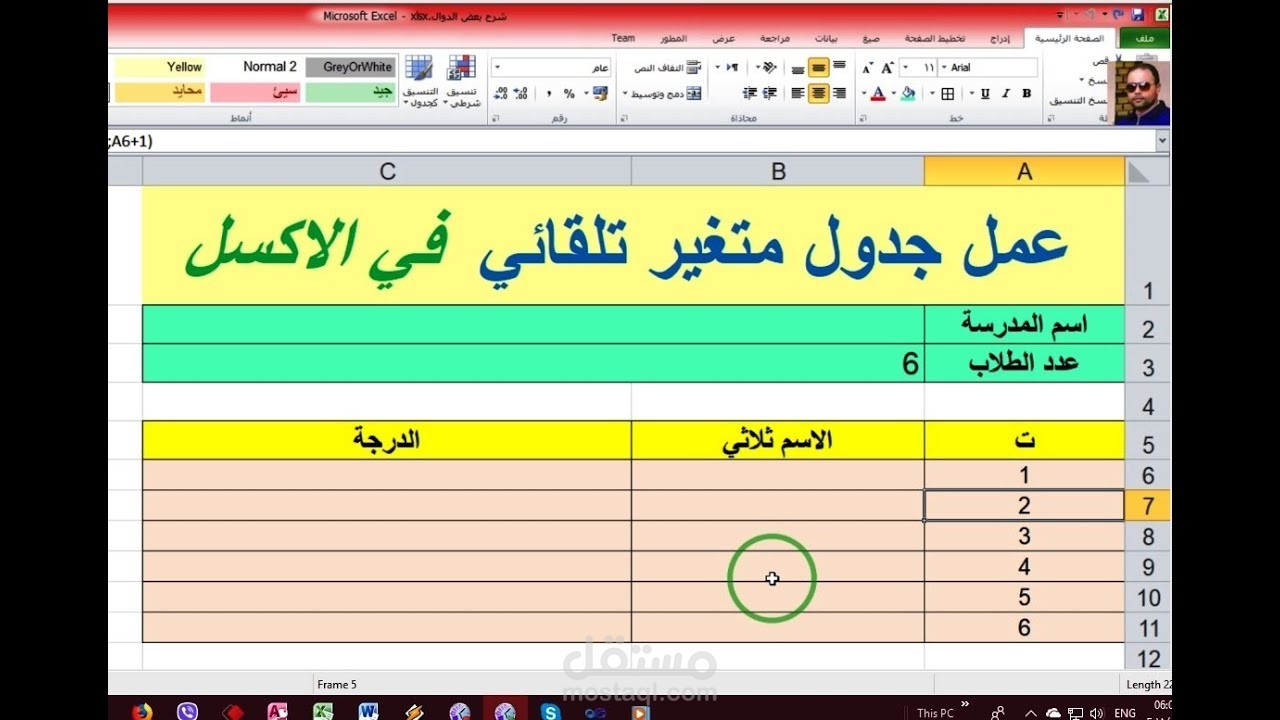Toggle center horizontal alignment
This screenshot has height=720, width=1280.
coord(819,93)
